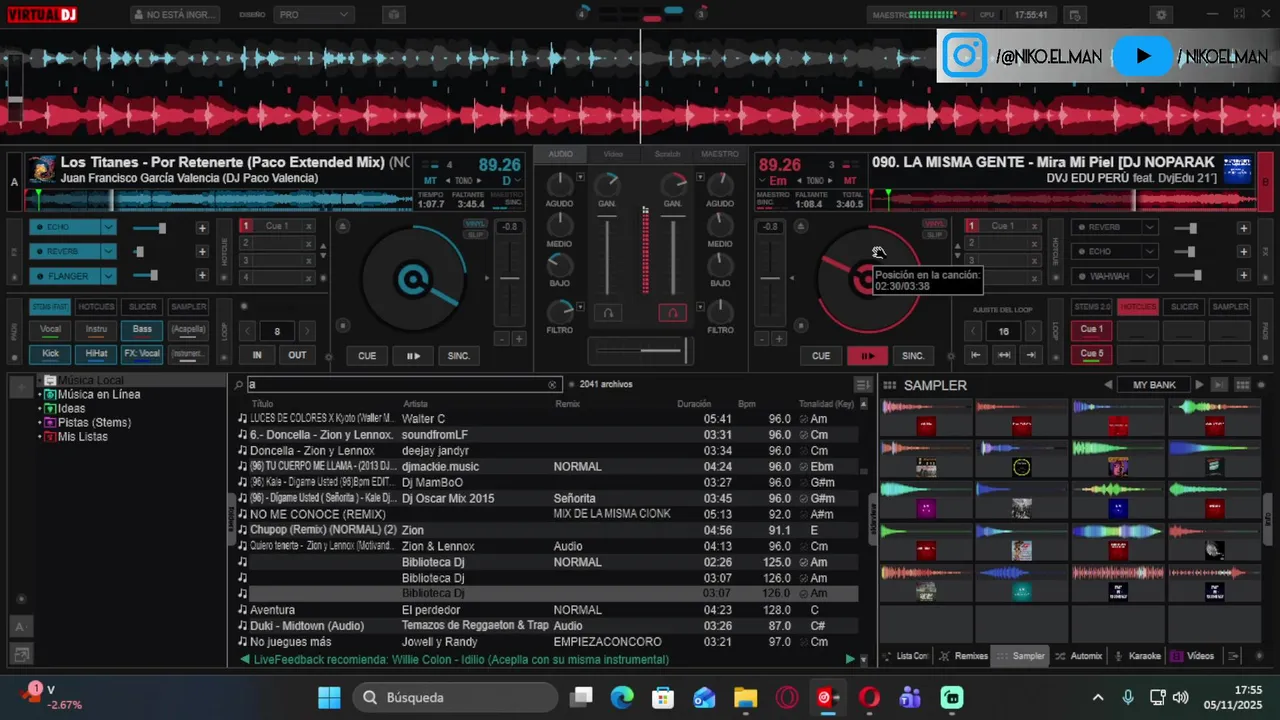Screen dimensions: 1280x720
Task: Switch to the previous sampler bank
Action: [1108, 384]
